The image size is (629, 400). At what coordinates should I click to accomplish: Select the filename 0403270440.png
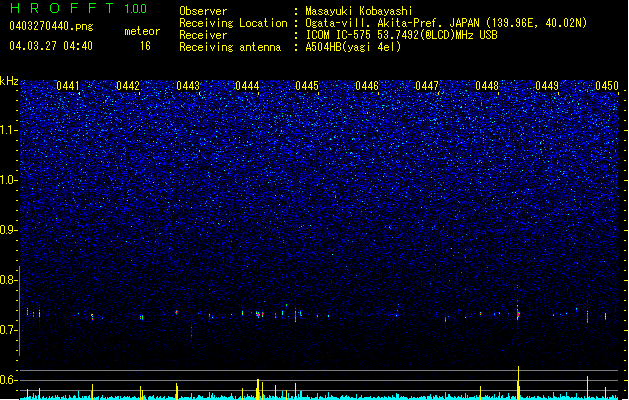tap(51, 26)
